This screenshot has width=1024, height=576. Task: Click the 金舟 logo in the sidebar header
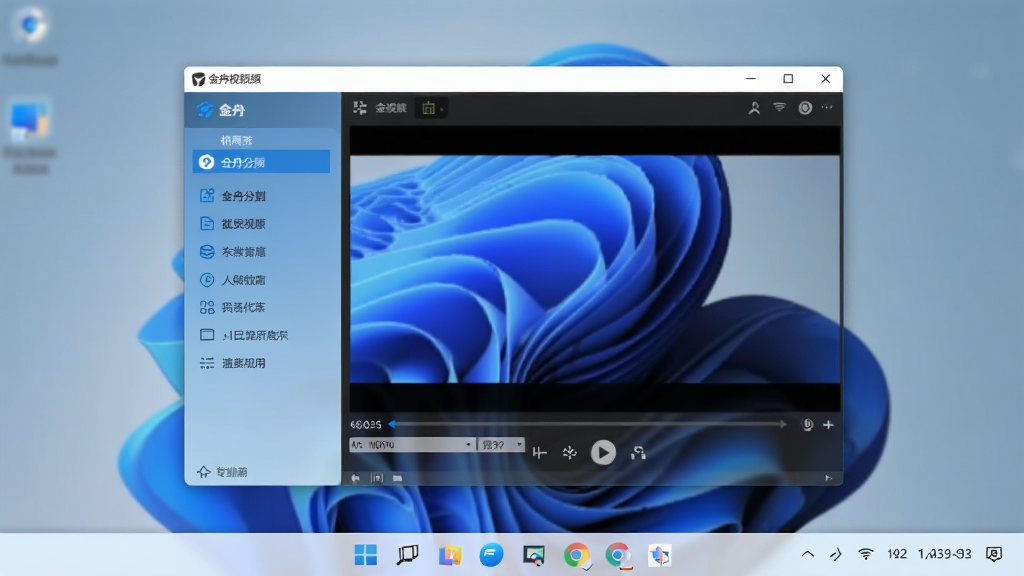point(205,110)
